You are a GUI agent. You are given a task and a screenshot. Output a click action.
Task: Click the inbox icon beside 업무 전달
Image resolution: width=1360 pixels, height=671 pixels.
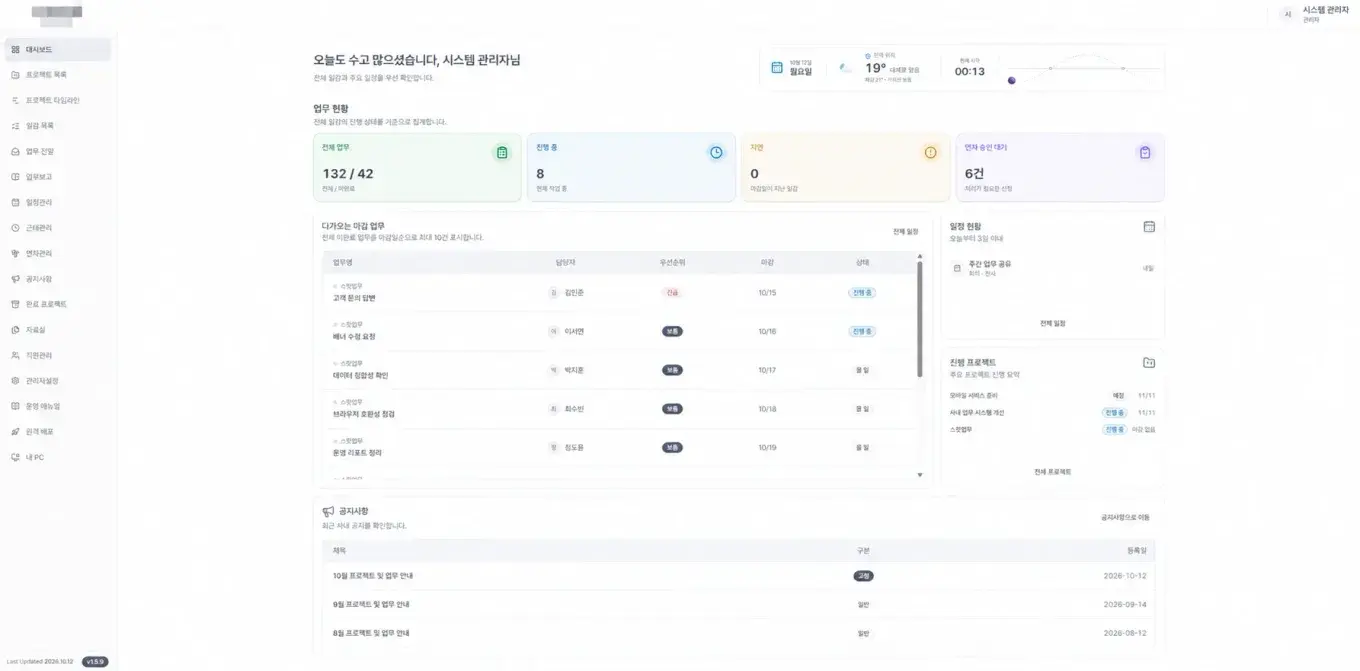tap(15, 152)
